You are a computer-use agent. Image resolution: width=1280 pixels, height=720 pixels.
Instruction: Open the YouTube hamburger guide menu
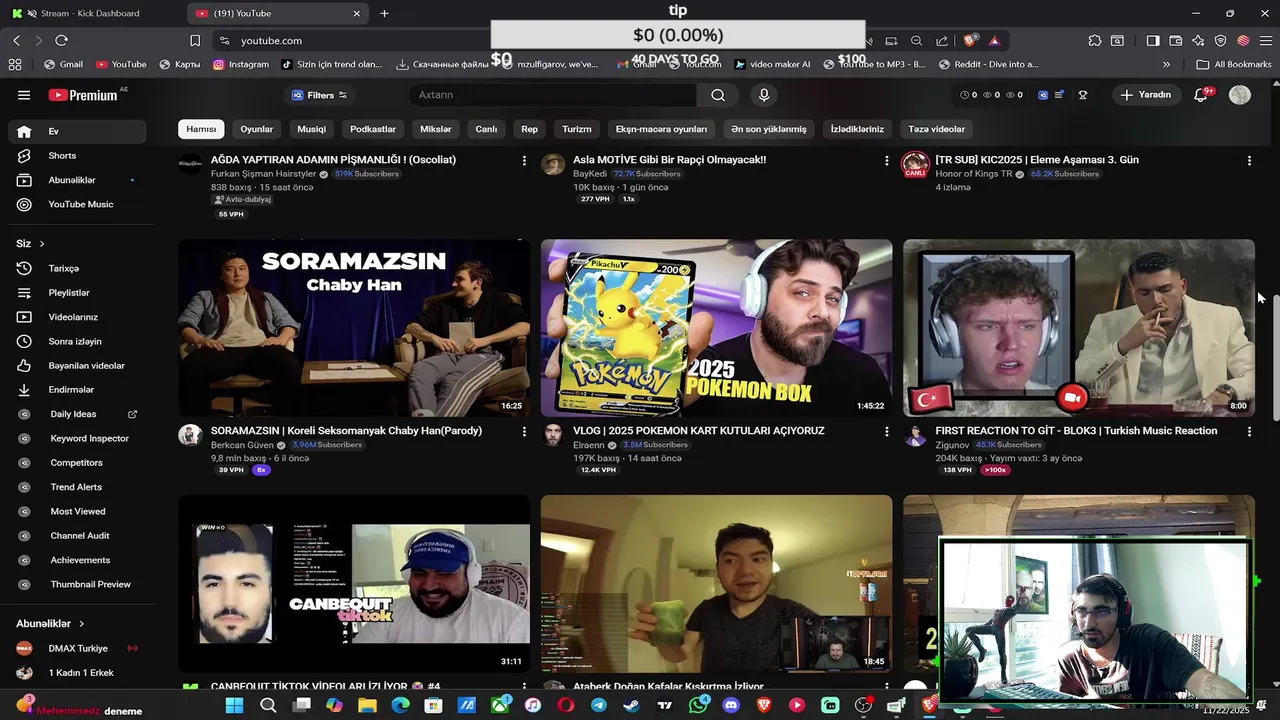[24, 95]
